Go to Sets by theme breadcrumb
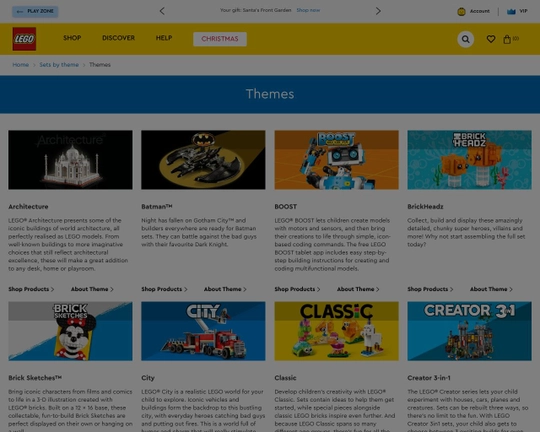This screenshot has height=432, width=540. pyautogui.click(x=59, y=65)
